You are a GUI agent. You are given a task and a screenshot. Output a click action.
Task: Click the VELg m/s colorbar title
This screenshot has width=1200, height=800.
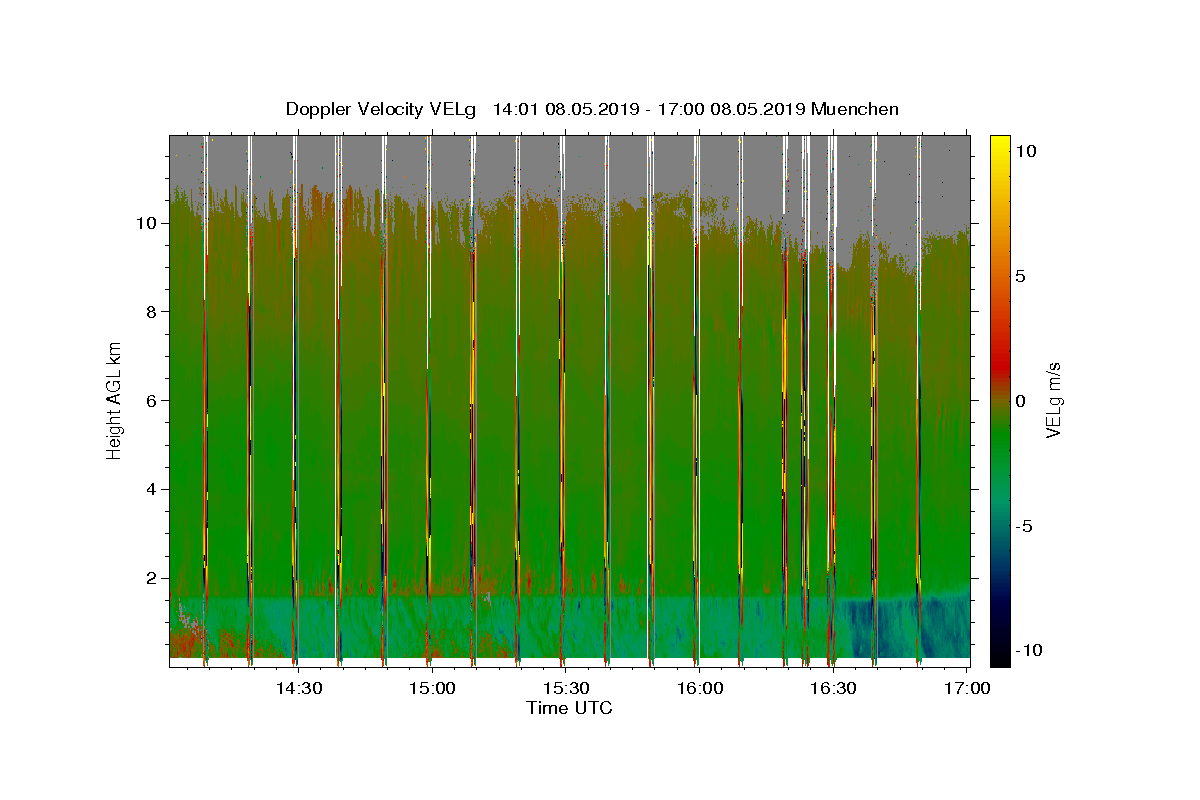1053,400
